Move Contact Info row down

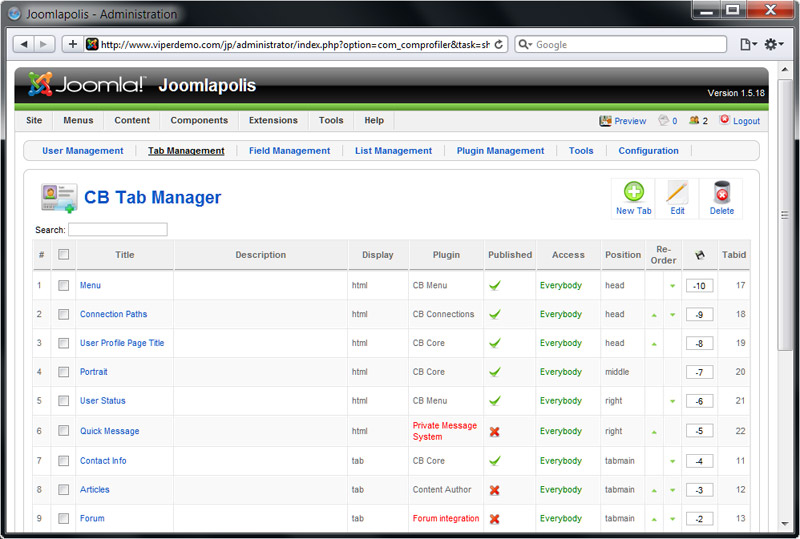tap(672, 461)
